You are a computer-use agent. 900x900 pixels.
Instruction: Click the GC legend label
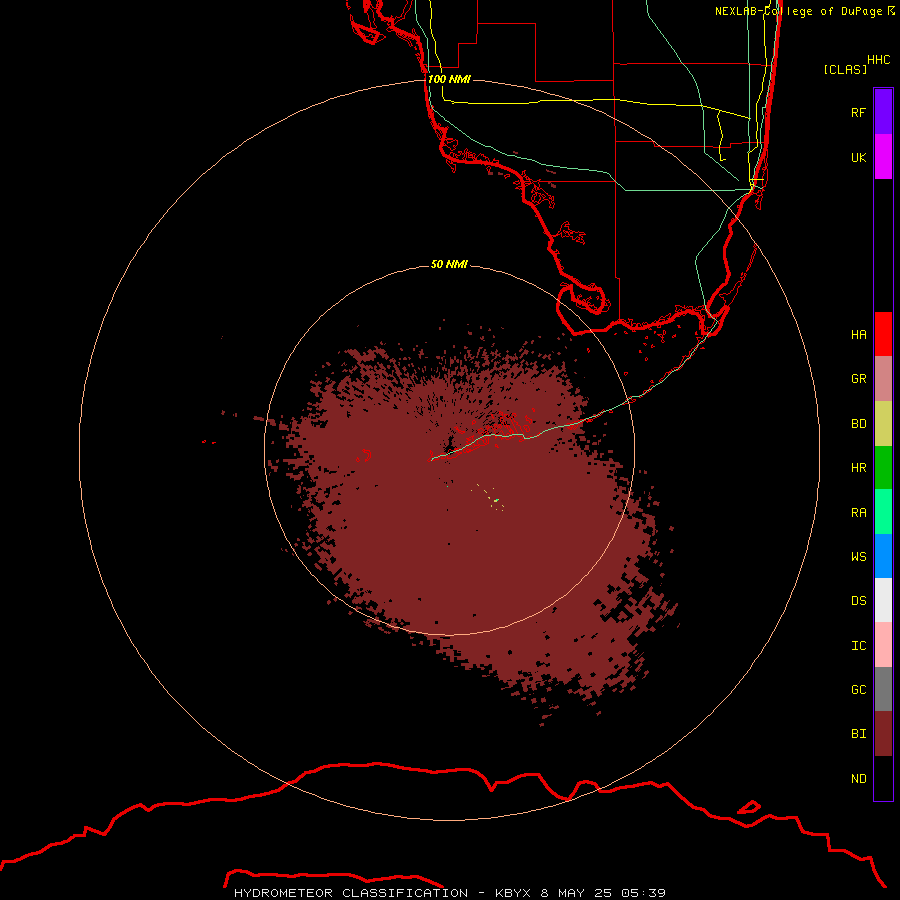[x=858, y=690]
